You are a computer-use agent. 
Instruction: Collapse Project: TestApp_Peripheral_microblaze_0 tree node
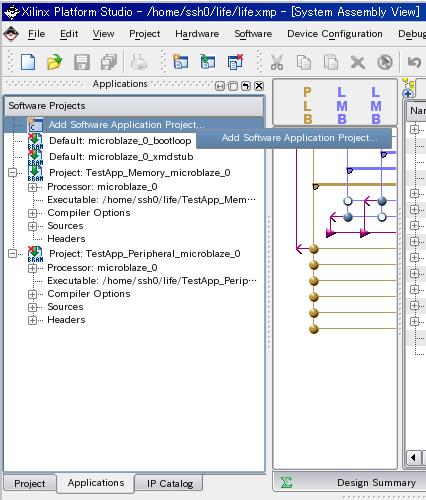click(x=13, y=254)
